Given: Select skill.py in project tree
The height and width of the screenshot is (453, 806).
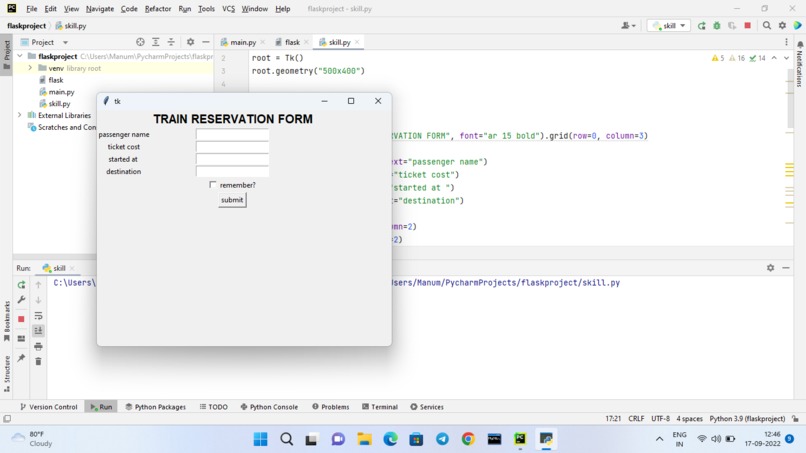Looking at the screenshot, I should [59, 103].
